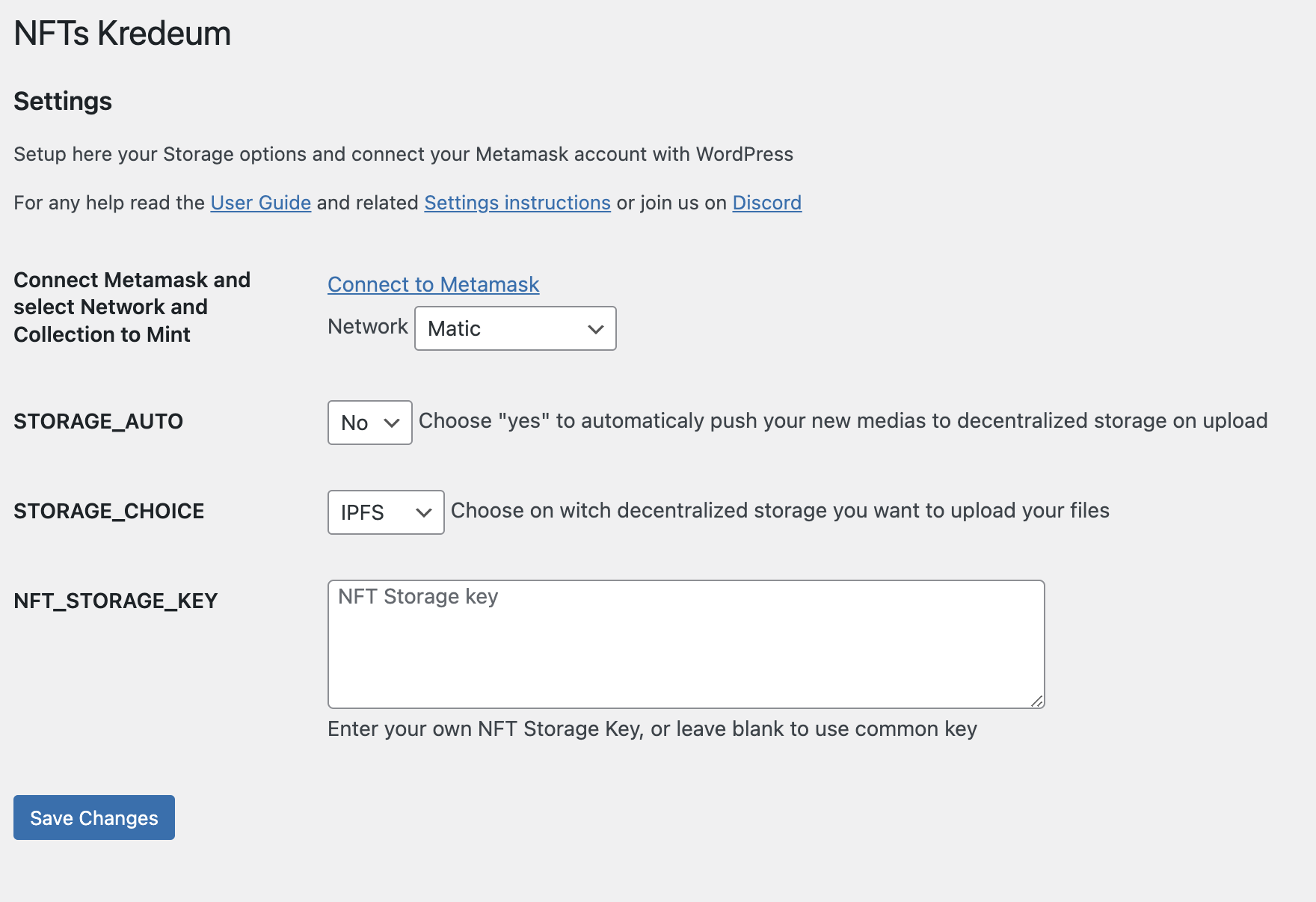Image resolution: width=1316 pixels, height=902 pixels.
Task: Click the Connect Metamask and select Network label
Action: (x=132, y=307)
